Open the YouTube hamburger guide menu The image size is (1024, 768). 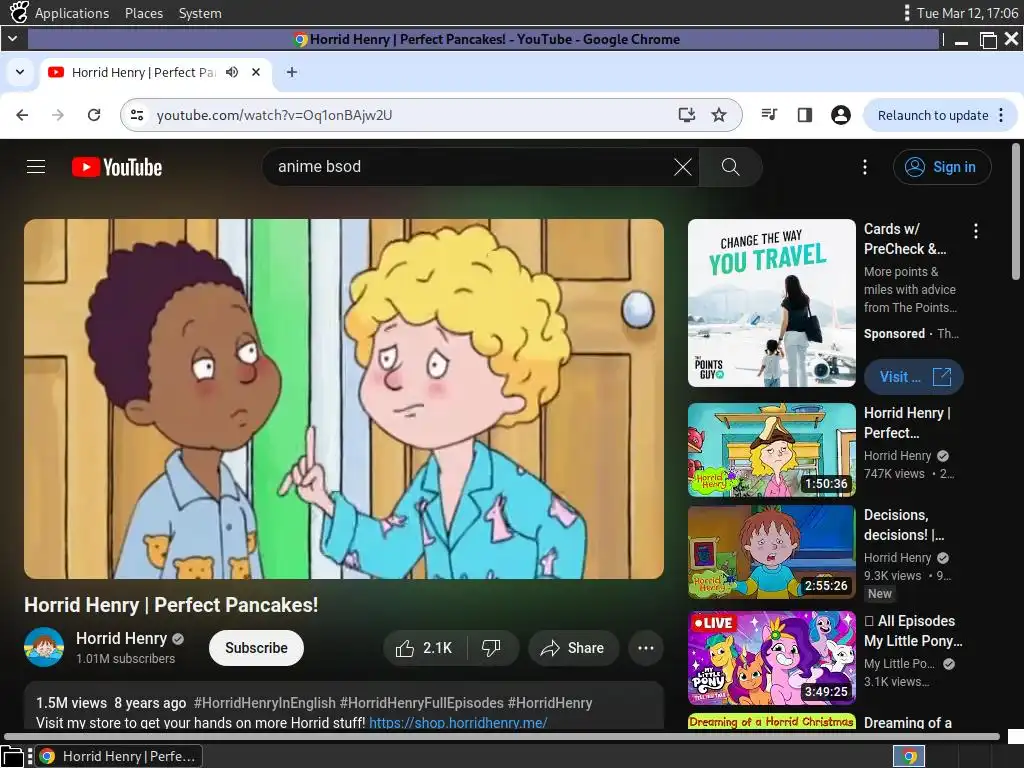36,167
